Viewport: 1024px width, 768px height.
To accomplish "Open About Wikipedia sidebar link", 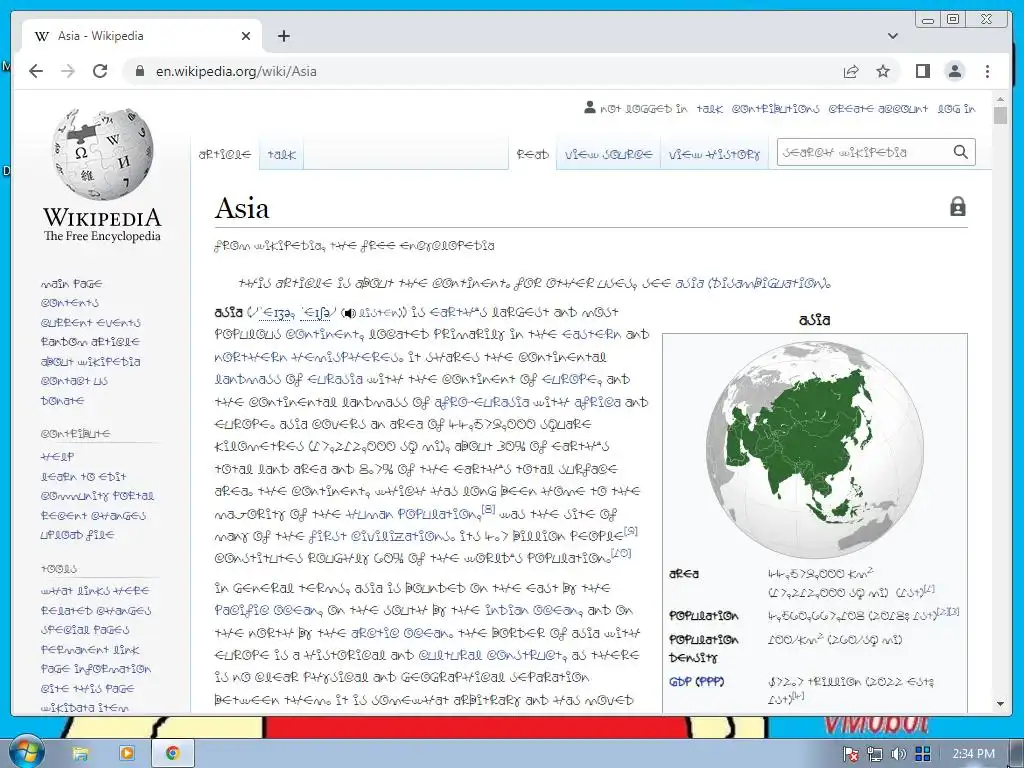I will click(90, 362).
